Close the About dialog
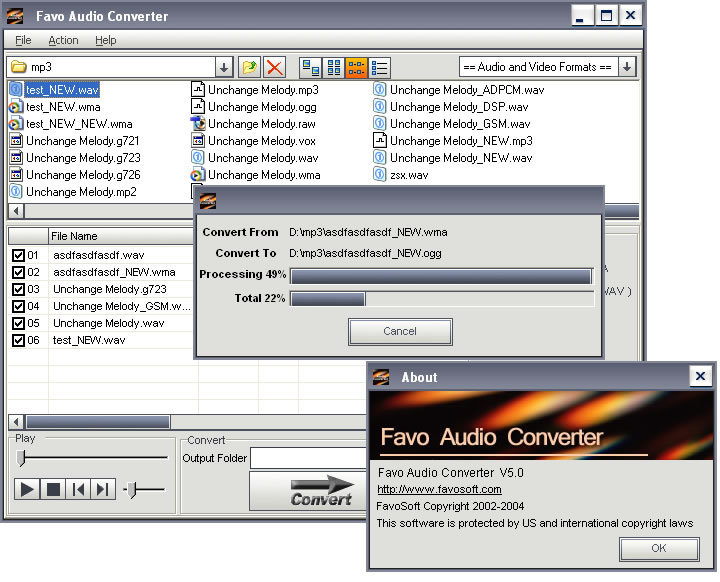This screenshot has width=720, height=582. (700, 376)
